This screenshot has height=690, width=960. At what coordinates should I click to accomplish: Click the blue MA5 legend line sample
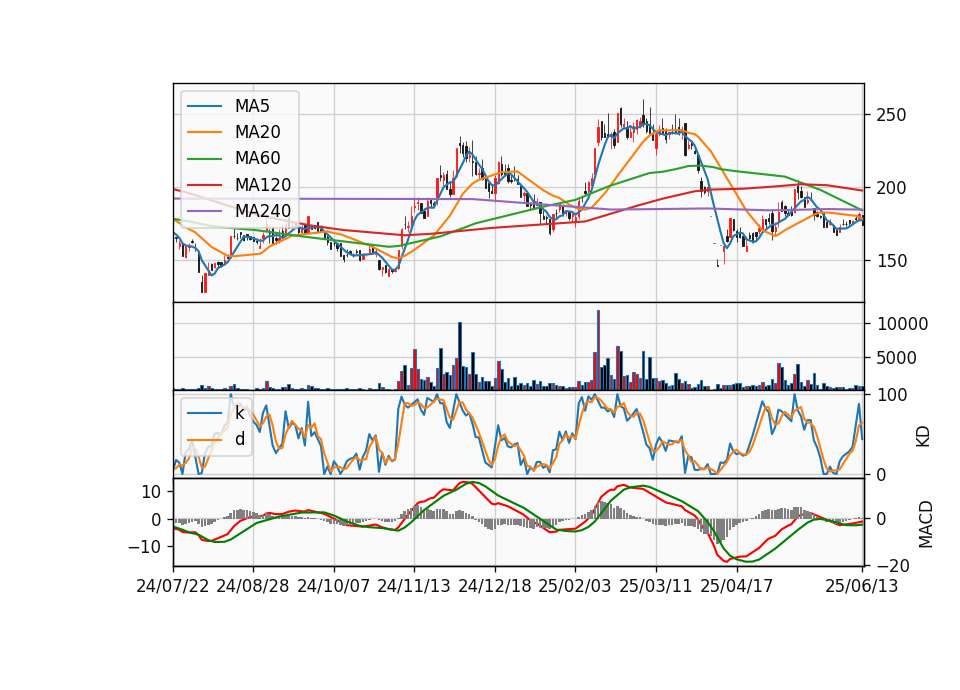tap(204, 106)
